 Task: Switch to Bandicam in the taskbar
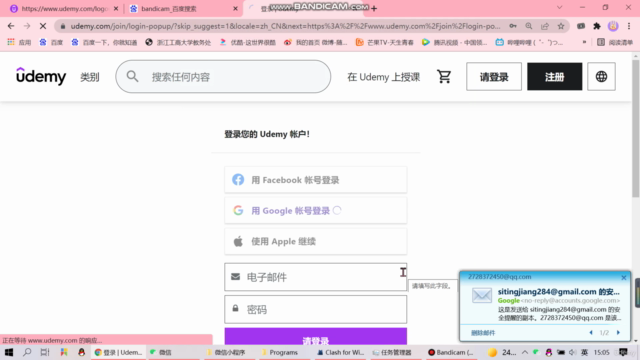point(451,352)
